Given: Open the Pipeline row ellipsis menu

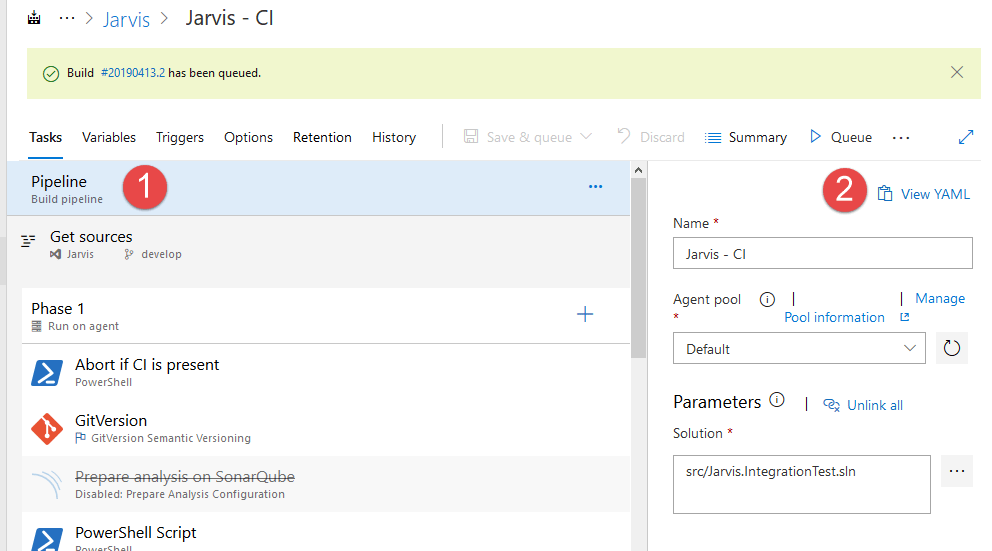Looking at the screenshot, I should (x=595, y=187).
